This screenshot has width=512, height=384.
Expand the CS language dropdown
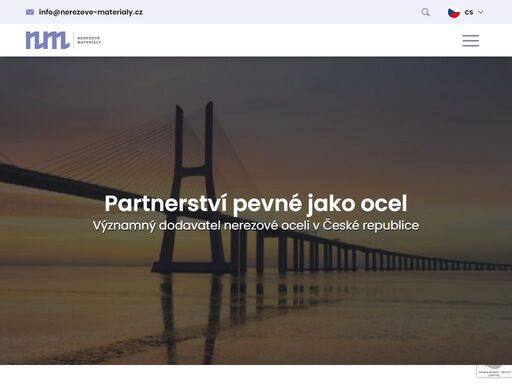tap(474, 12)
